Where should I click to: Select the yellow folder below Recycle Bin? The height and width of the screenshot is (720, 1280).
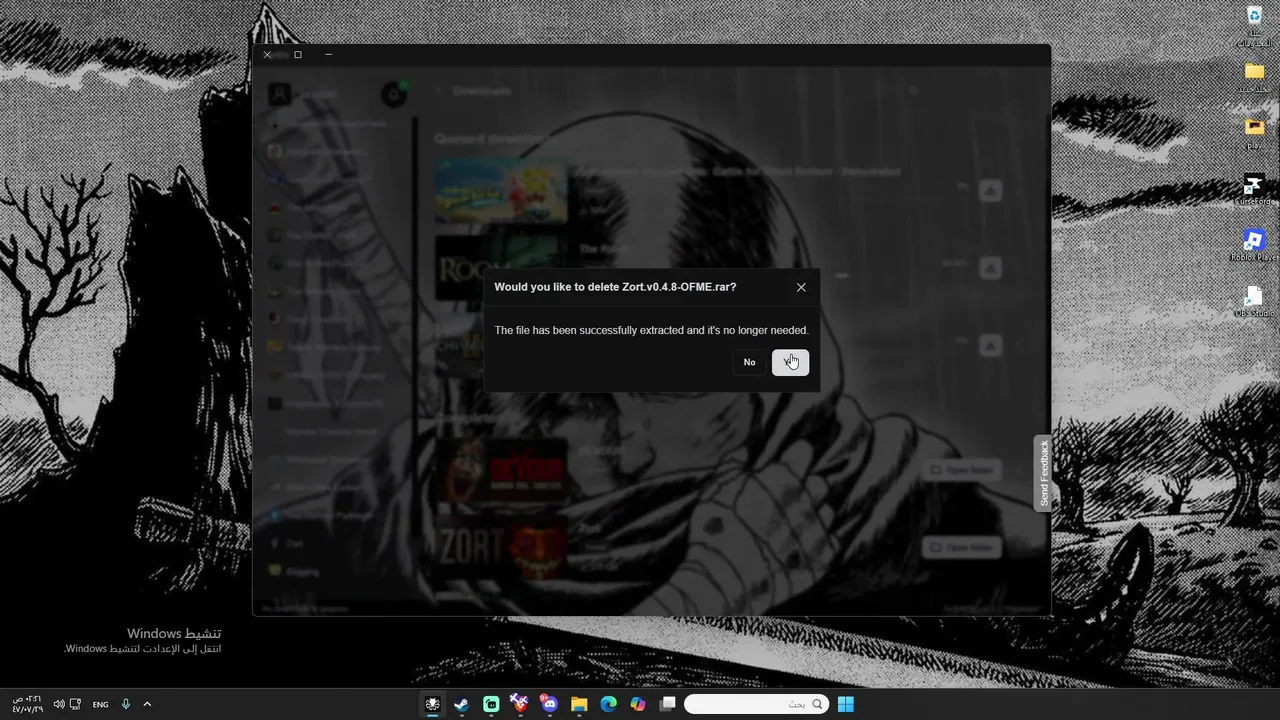click(x=1254, y=78)
